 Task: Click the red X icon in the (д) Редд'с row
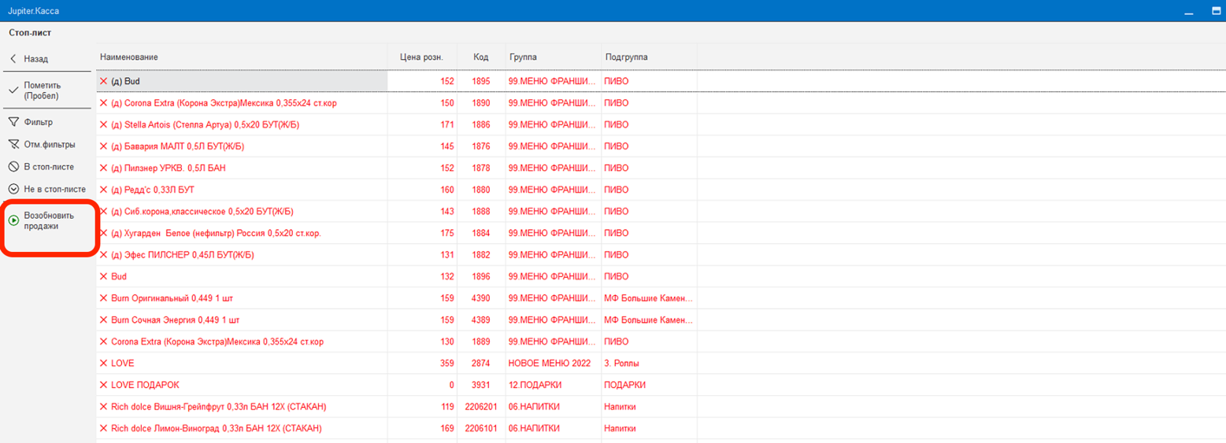(x=104, y=190)
